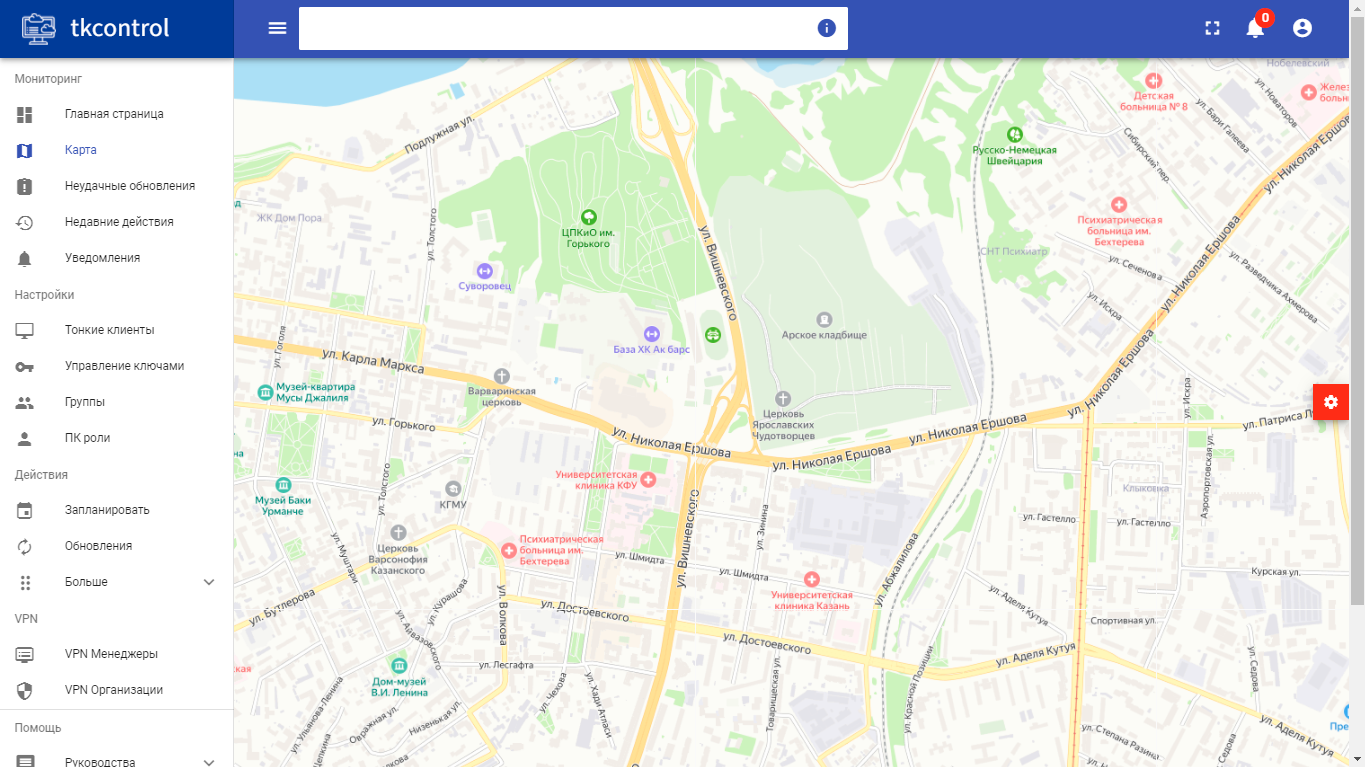
Task: Click the grid dots icon beside Больше
Action: point(25,582)
